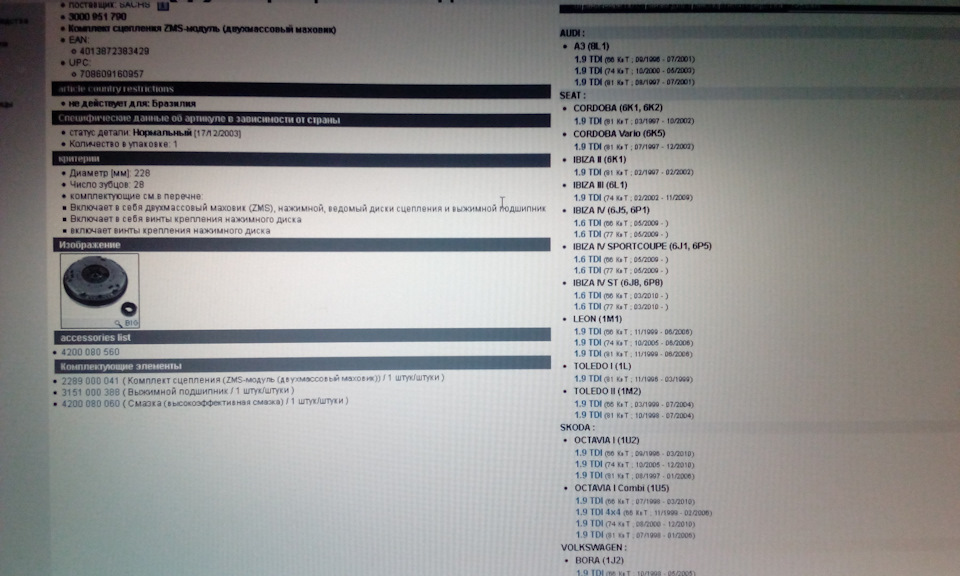The image size is (960, 576).
Task: Open IBIZA IV ST 1.6 TDI 66 kW link
Action: tap(587, 296)
